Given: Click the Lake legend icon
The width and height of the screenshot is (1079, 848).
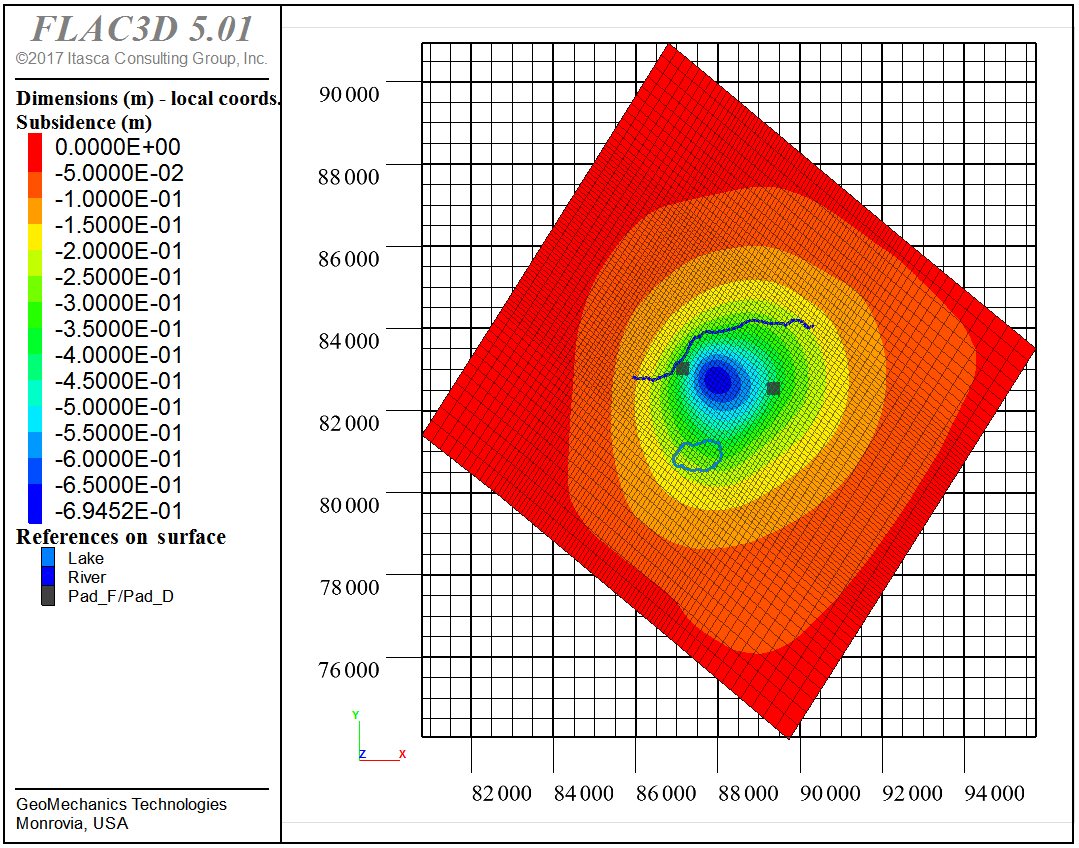Looking at the screenshot, I should pos(48,558).
